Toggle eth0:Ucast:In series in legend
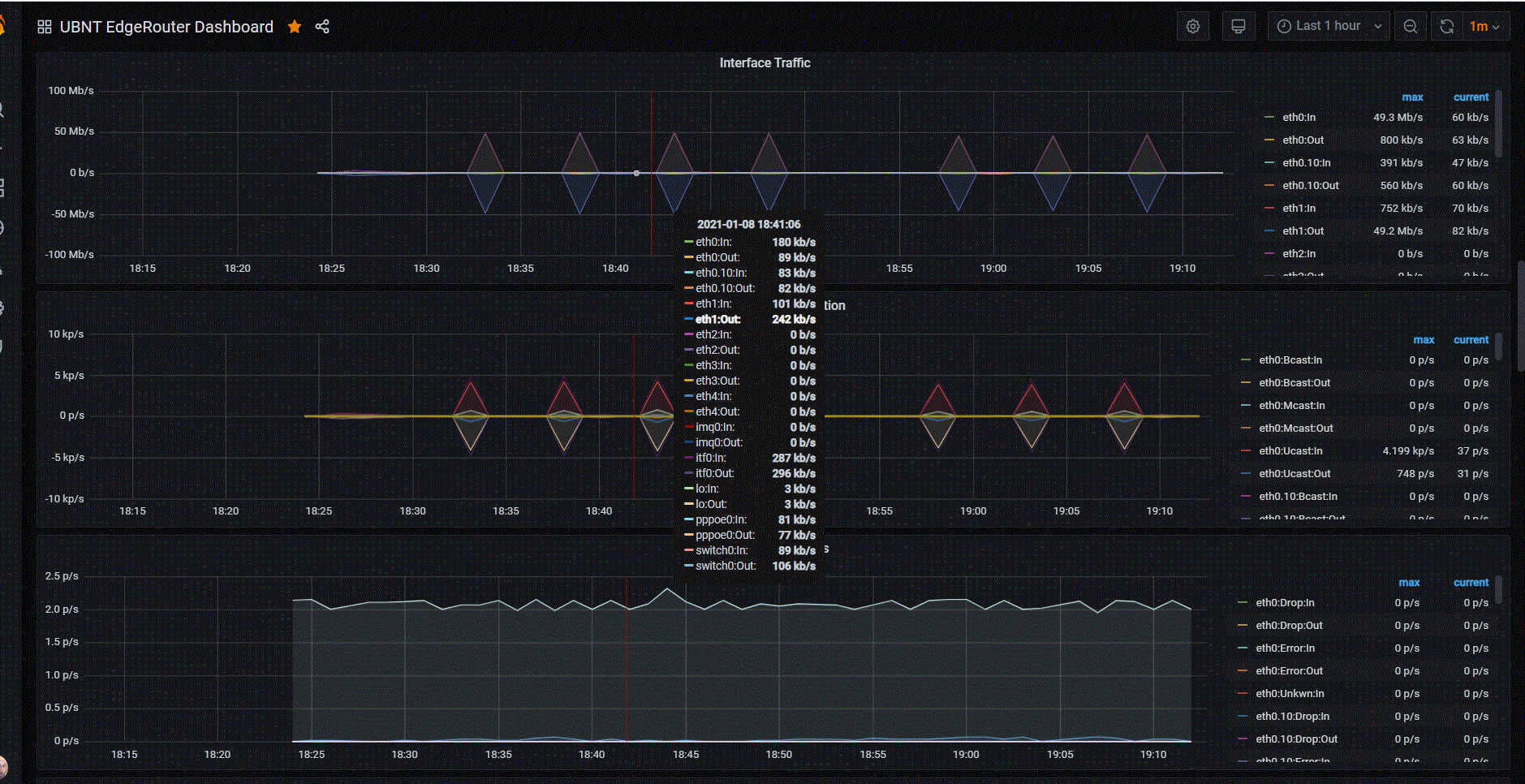 click(1290, 450)
